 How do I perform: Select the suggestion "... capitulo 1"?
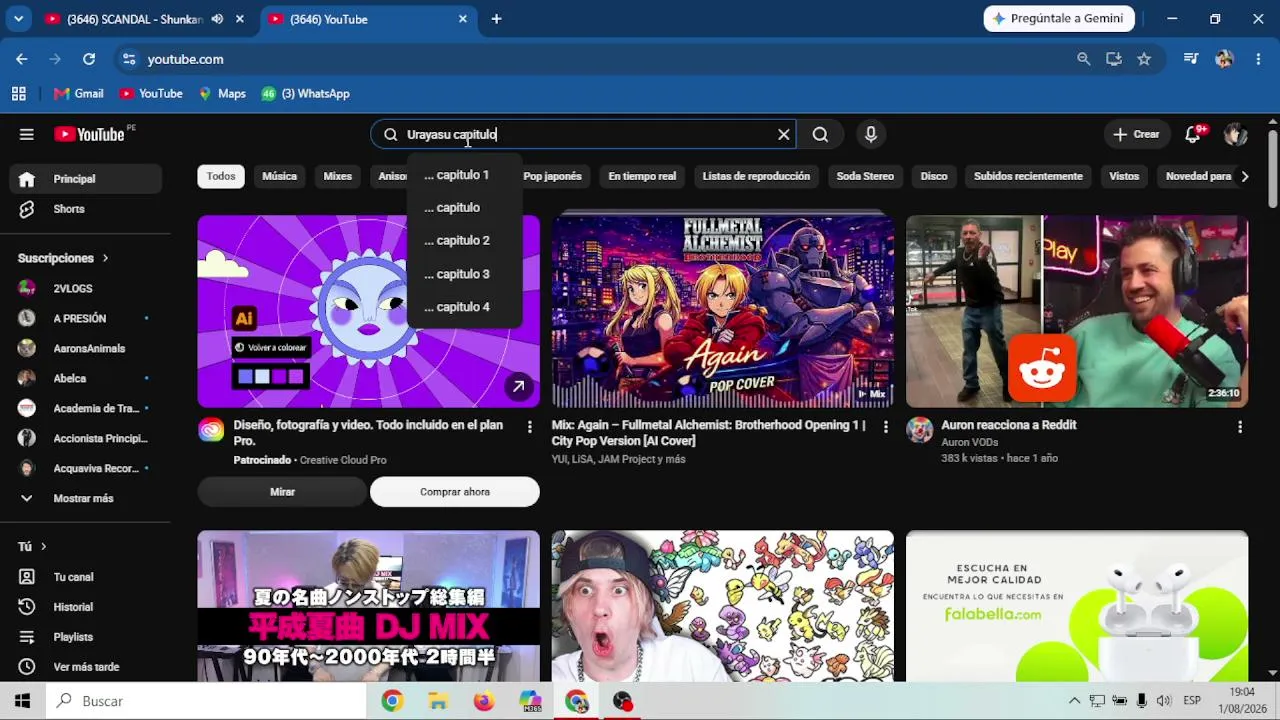point(464,175)
